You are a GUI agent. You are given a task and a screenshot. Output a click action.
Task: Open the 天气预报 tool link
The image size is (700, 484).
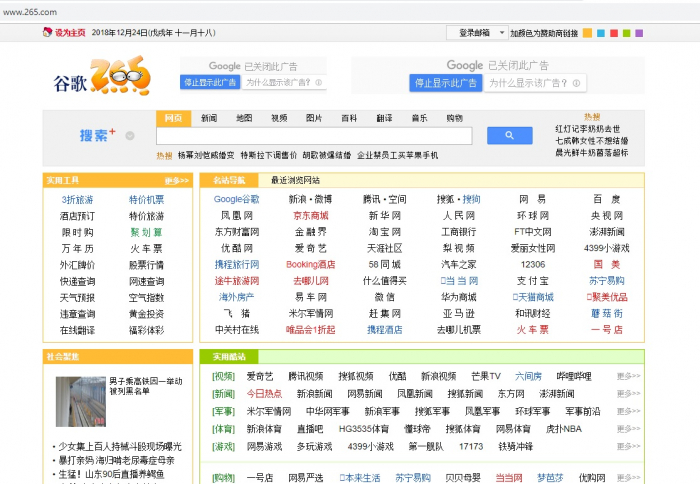(x=77, y=298)
